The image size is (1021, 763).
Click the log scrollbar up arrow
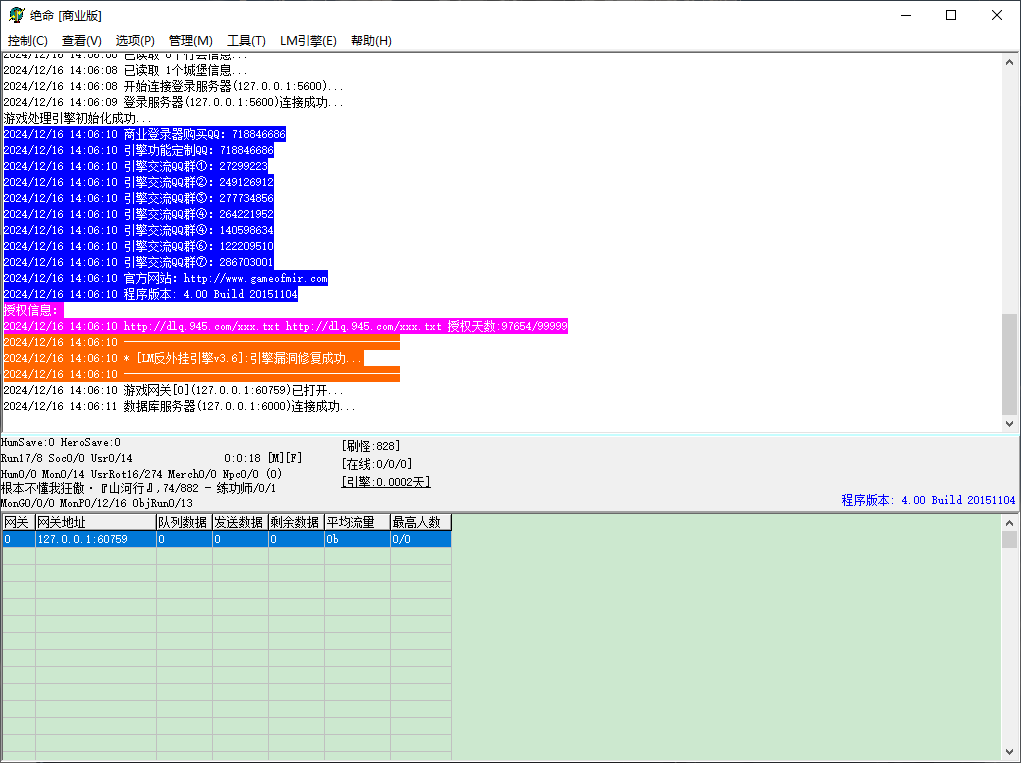(1009, 62)
